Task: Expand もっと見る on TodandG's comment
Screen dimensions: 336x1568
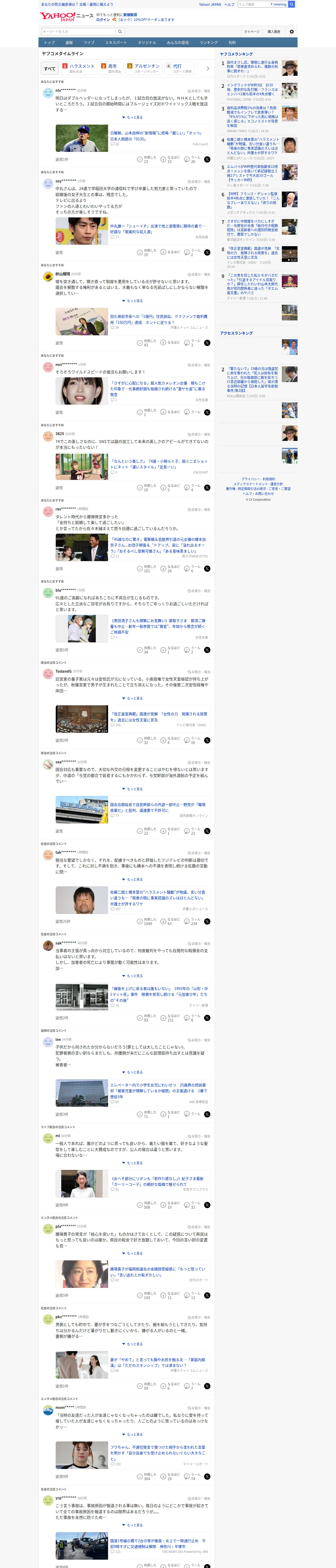Action: tap(132, 698)
